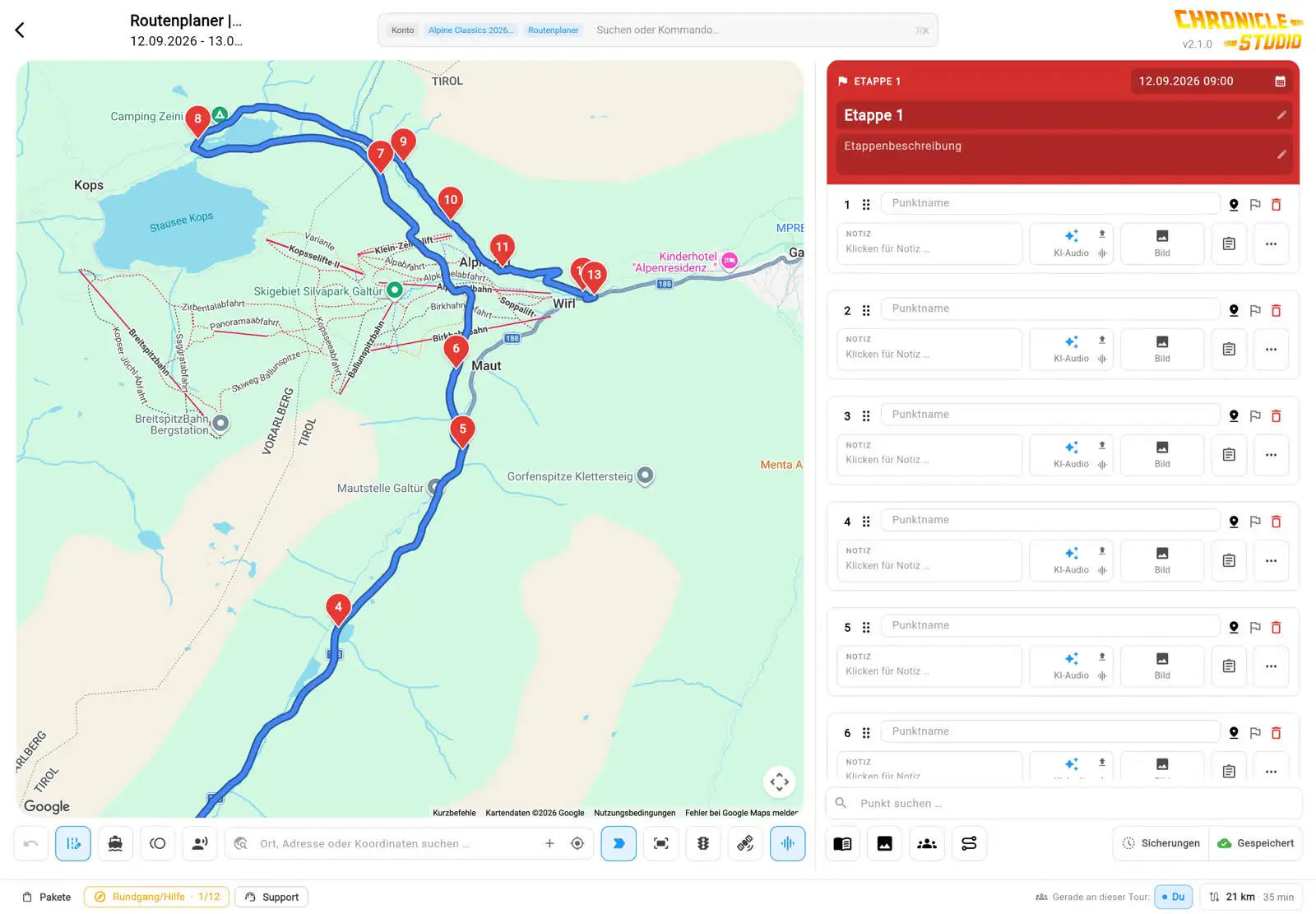The height and width of the screenshot is (914, 1316).
Task: Switch to satellite map view
Action: click(745, 844)
